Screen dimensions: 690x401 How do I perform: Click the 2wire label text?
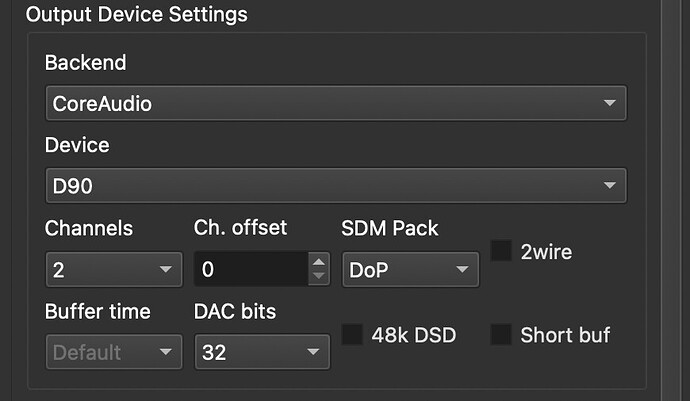tap(546, 252)
